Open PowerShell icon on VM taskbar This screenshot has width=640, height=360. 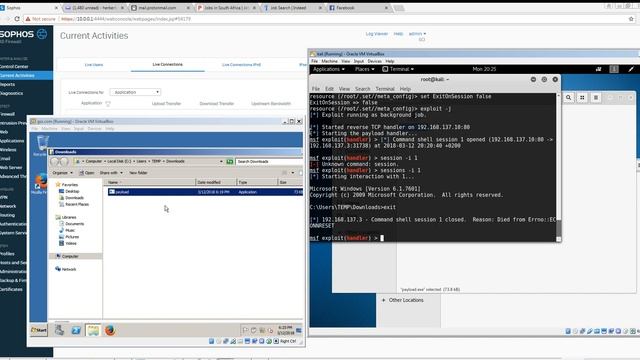[x=76, y=330]
